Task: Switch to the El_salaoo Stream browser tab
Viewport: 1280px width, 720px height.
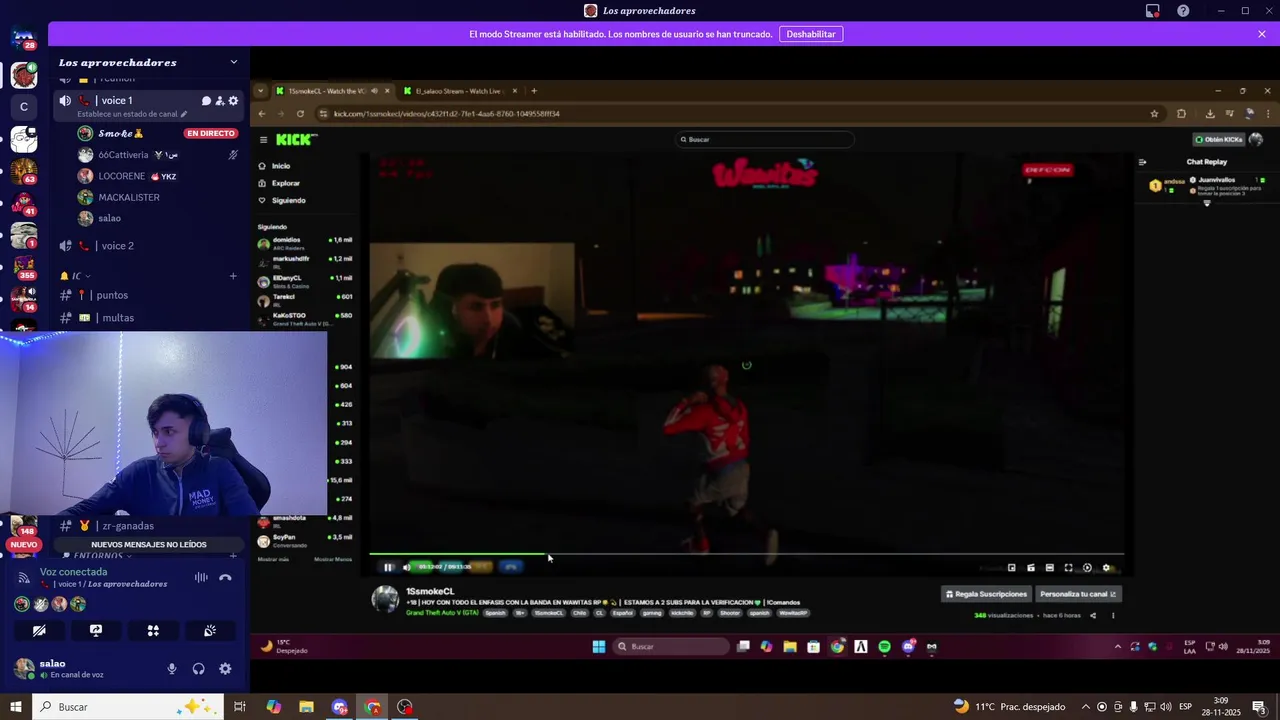Action: pyautogui.click(x=460, y=91)
